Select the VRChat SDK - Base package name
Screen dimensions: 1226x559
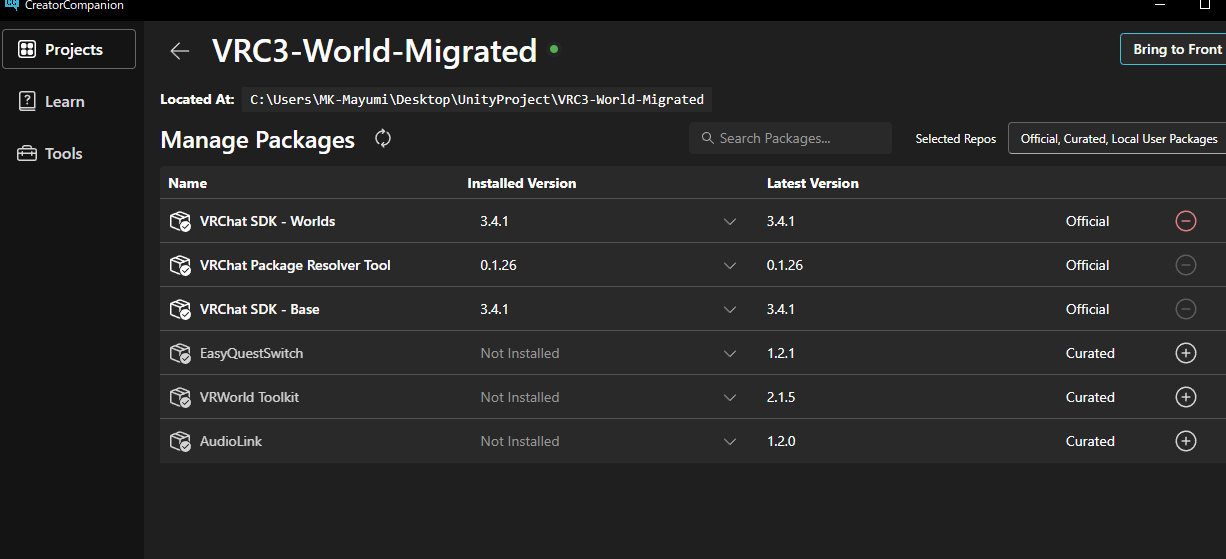click(x=260, y=309)
